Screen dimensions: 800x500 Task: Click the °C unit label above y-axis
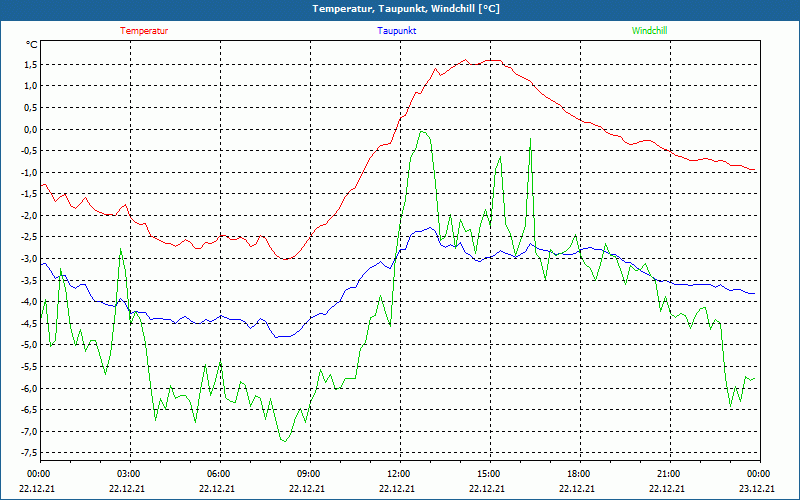tap(31, 45)
